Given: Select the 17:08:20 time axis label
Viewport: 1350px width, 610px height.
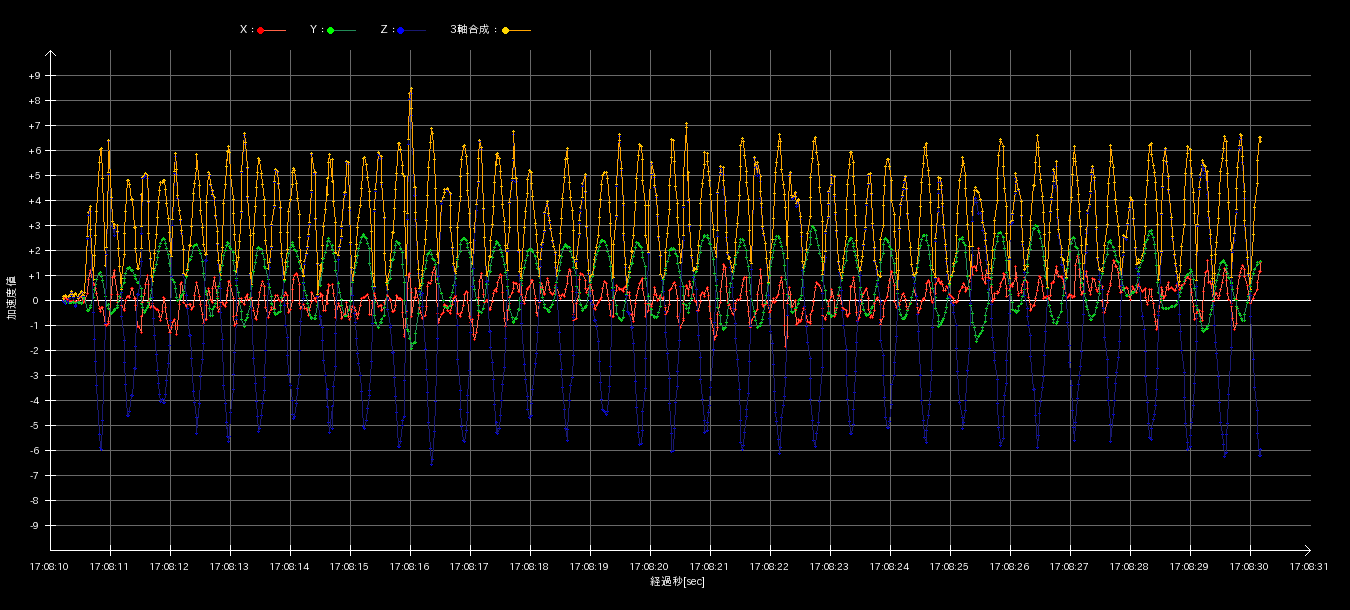Looking at the screenshot, I should 650,566.
